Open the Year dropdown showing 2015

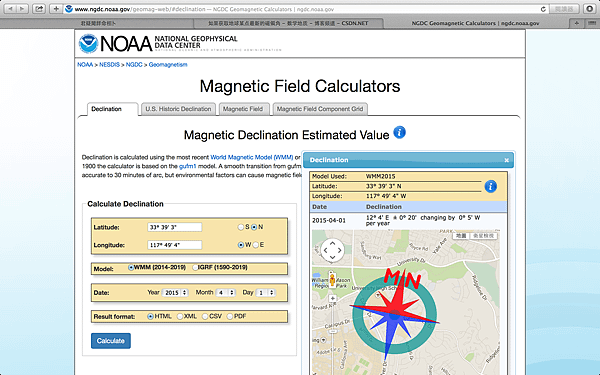[175, 293]
